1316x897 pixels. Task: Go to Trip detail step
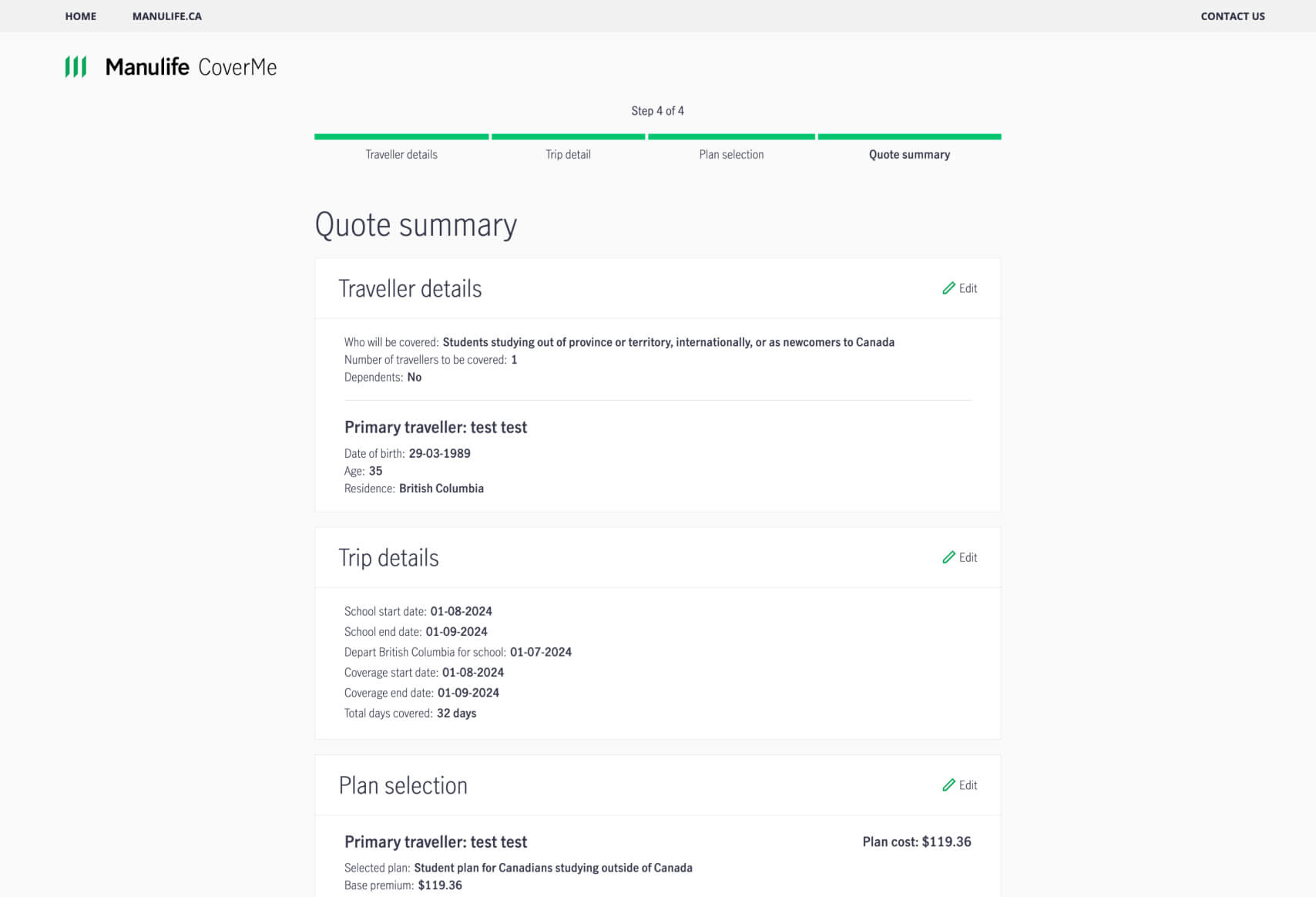coord(568,154)
